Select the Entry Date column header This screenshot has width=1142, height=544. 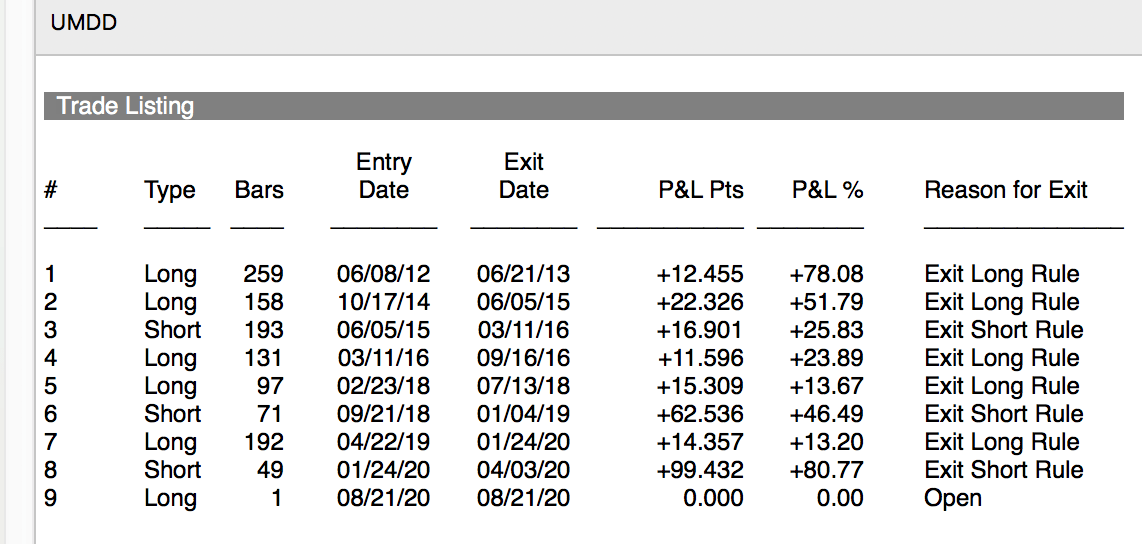click(384, 176)
